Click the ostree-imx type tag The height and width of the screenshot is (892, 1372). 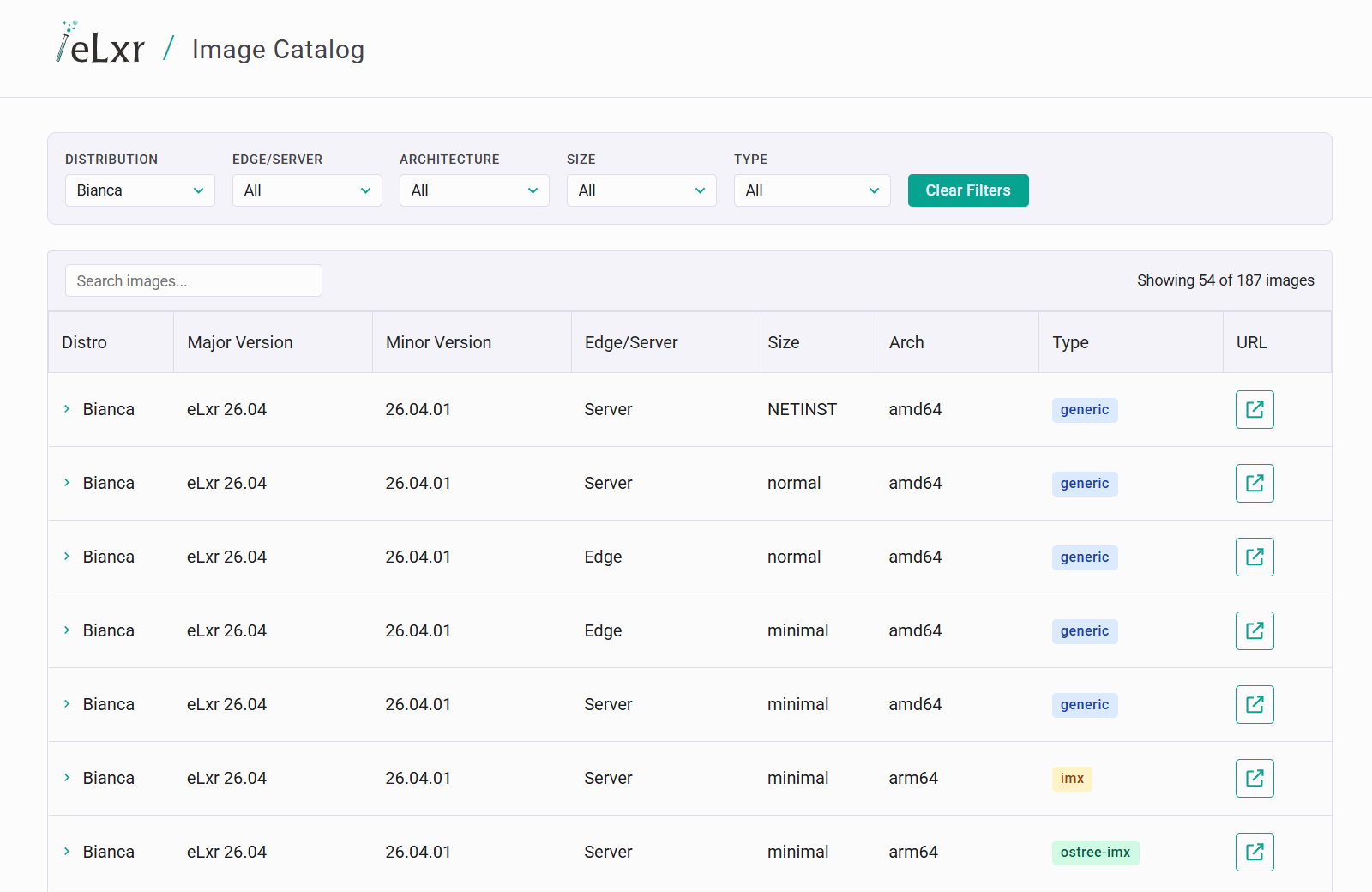pyautogui.click(x=1095, y=853)
